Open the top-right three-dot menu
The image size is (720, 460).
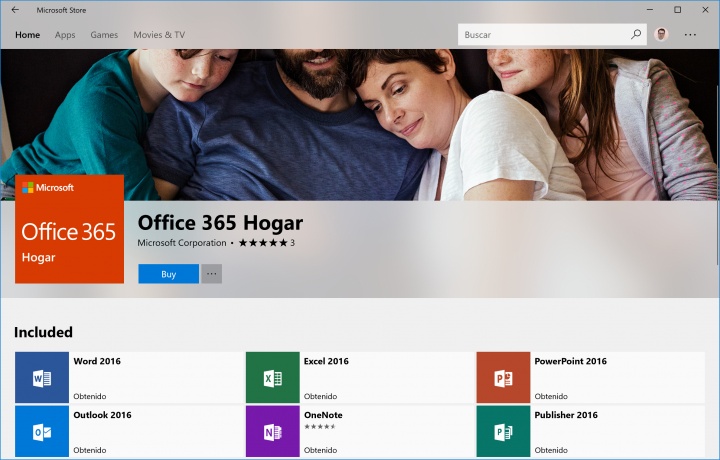point(690,34)
